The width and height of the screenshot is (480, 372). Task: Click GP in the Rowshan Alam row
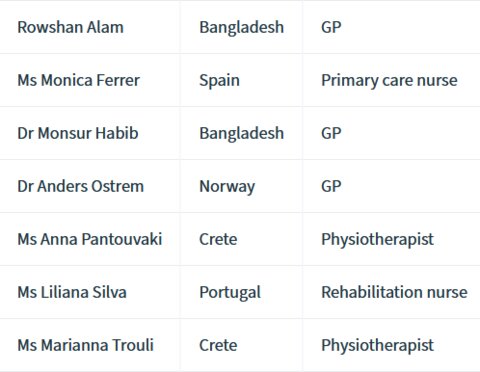(331, 27)
